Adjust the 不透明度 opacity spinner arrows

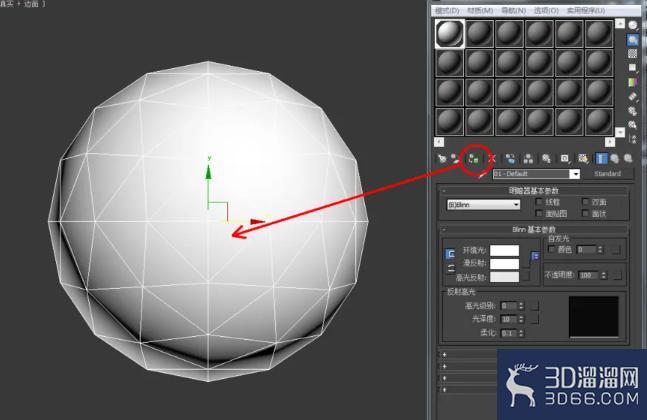point(604,275)
